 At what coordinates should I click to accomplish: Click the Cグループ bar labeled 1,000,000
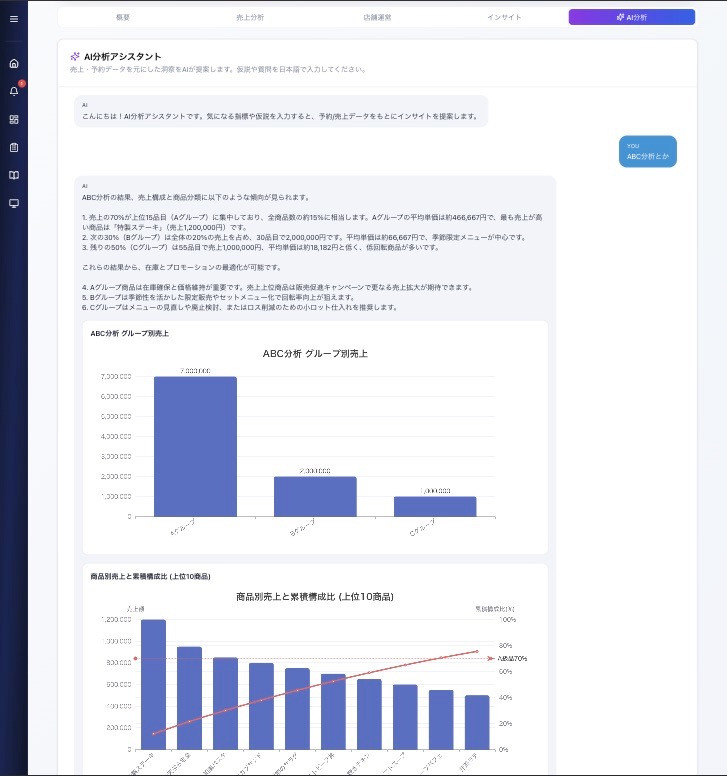click(435, 506)
